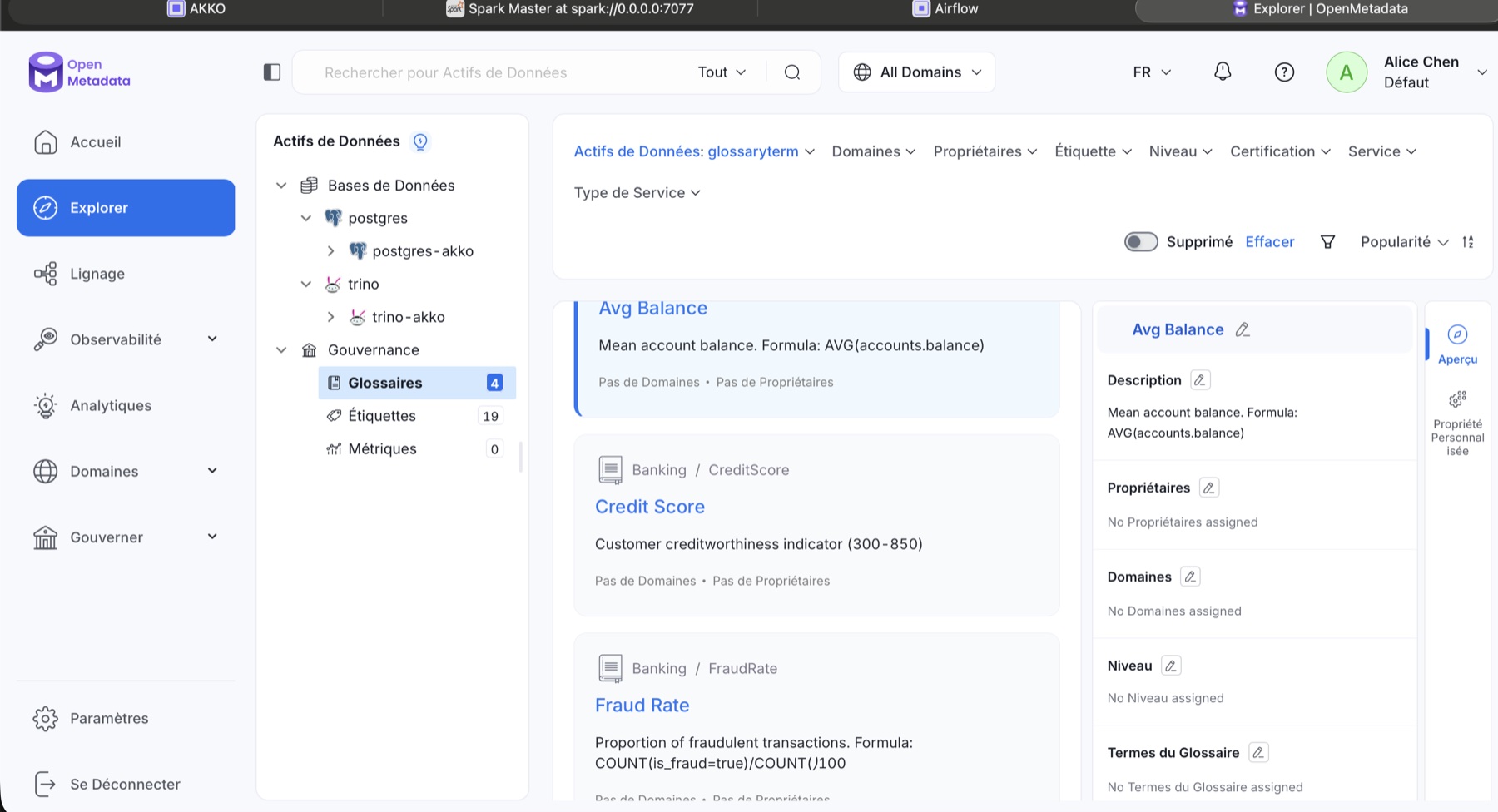Open the advanced filter funnel icon
Image resolution: width=1498 pixels, height=812 pixels.
[1327, 242]
